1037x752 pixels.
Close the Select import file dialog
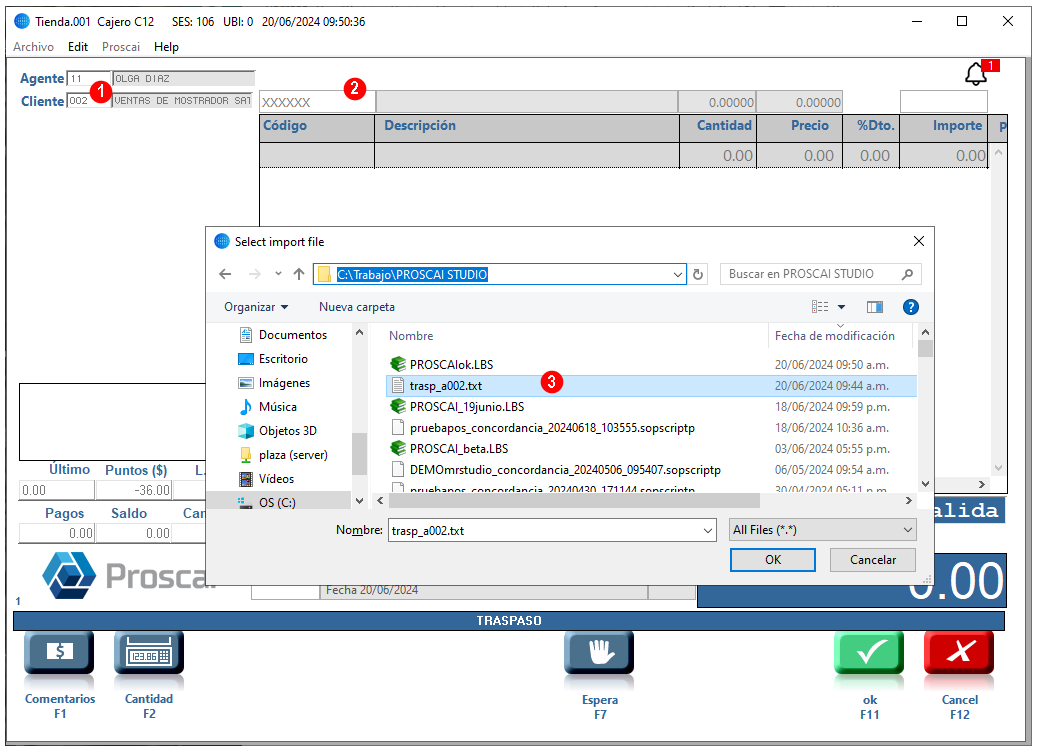click(x=919, y=241)
